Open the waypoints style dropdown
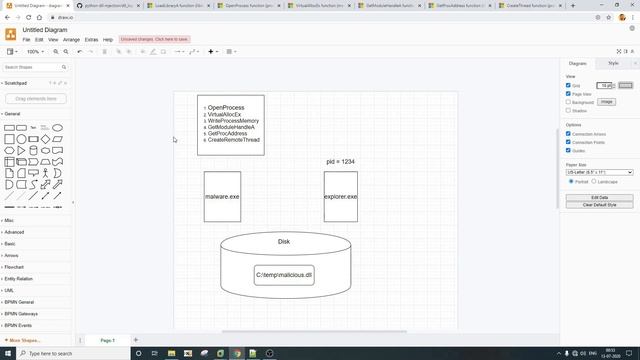The height and width of the screenshot is (360, 640). point(194,52)
